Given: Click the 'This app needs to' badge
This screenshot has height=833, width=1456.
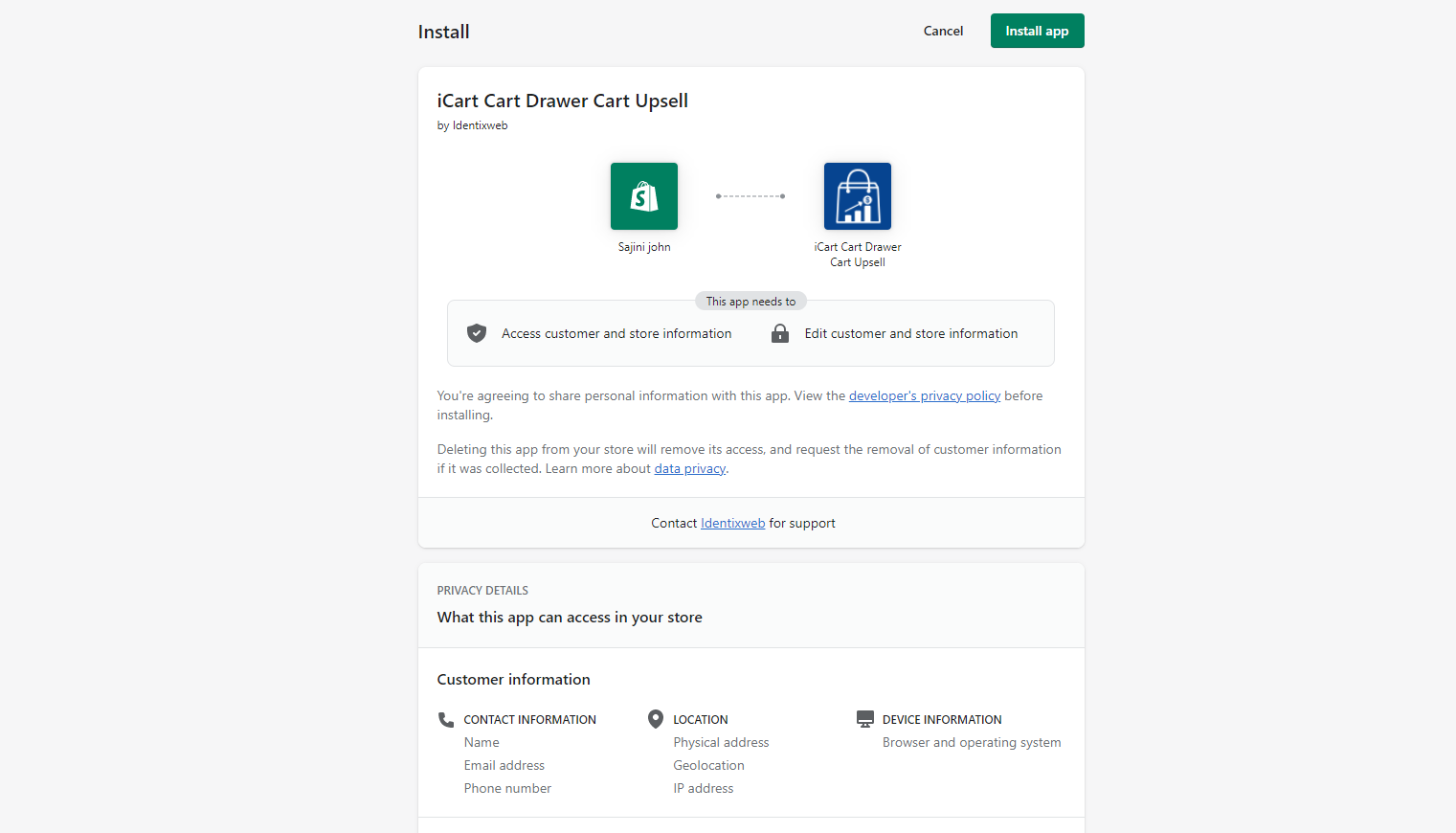Looking at the screenshot, I should (750, 301).
